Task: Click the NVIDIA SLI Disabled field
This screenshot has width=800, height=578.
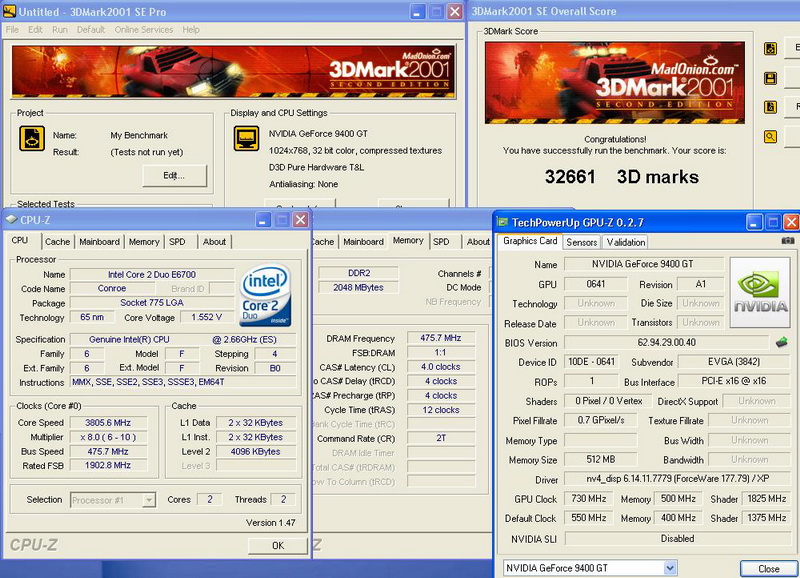Action: click(678, 538)
